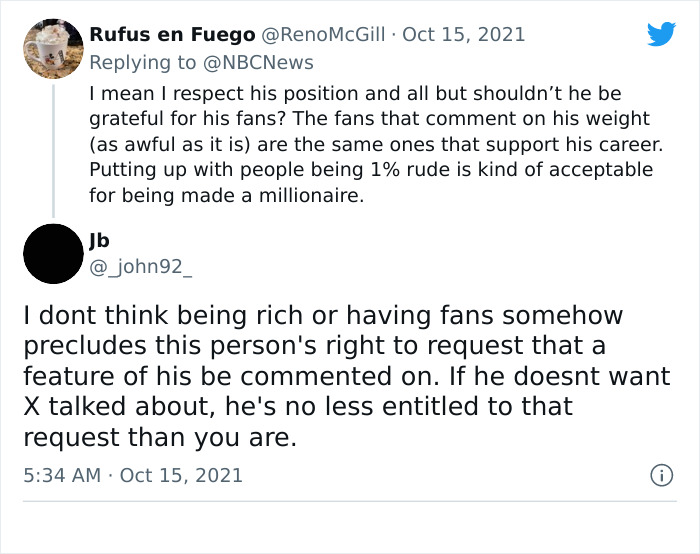700x554 pixels.
Task: Open the Rufus en Fuego display name
Action: (x=172, y=35)
